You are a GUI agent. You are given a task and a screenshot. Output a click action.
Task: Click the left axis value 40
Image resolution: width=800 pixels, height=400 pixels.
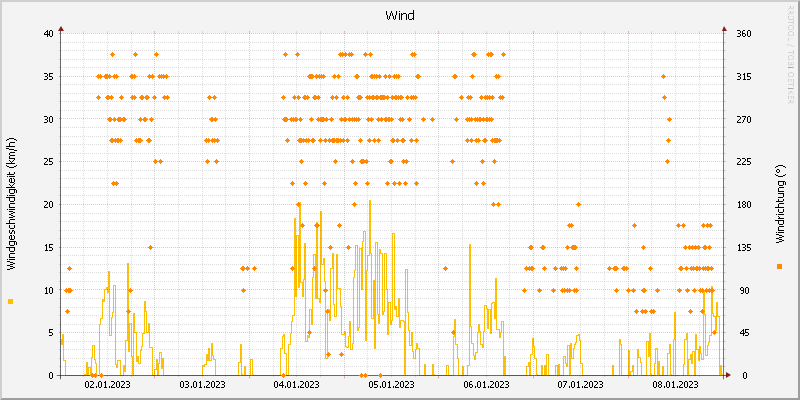point(48,34)
